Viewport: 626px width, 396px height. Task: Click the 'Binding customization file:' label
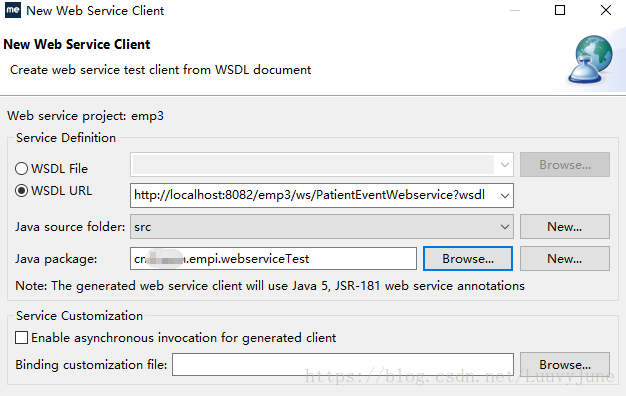(91, 364)
